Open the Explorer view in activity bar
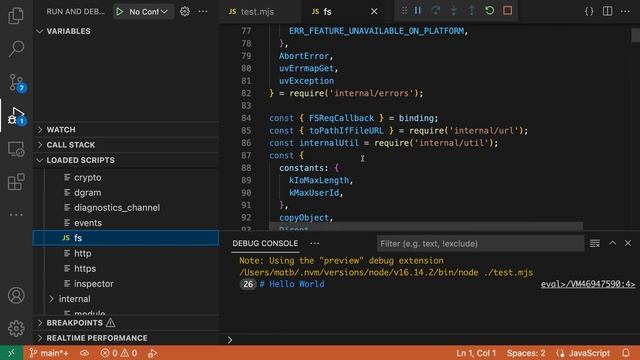This screenshot has height=360, width=640. click(16, 16)
